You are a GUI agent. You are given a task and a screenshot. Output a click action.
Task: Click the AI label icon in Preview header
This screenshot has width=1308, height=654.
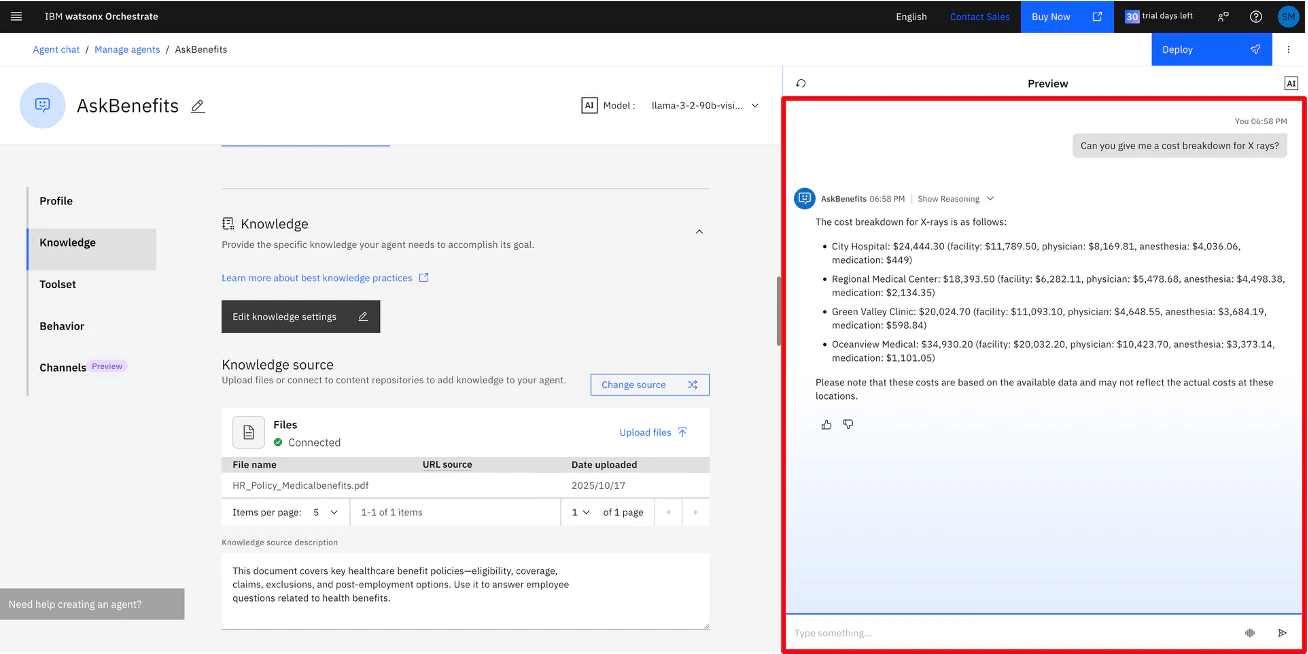(1291, 84)
